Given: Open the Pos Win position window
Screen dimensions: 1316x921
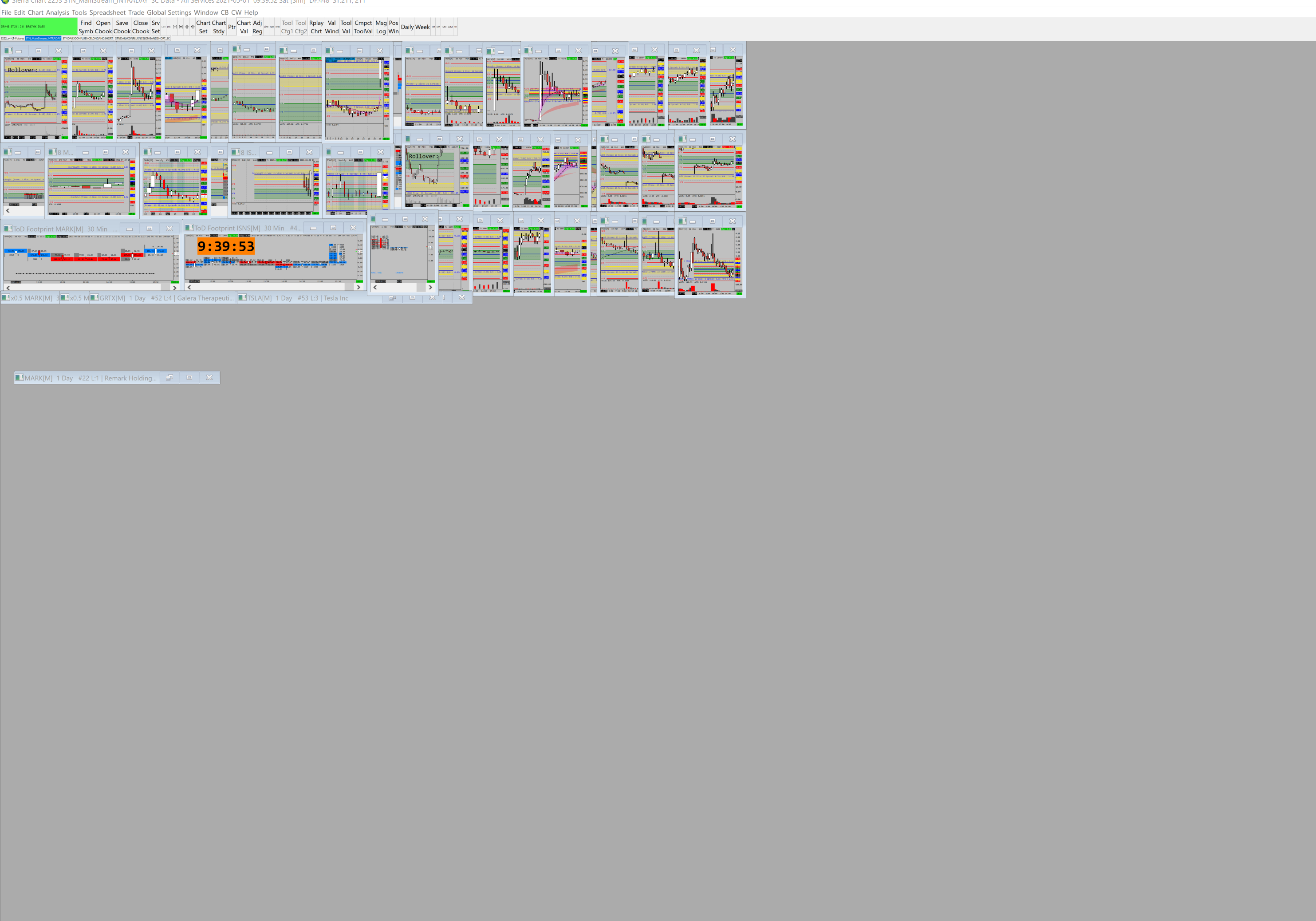Looking at the screenshot, I should 393,27.
